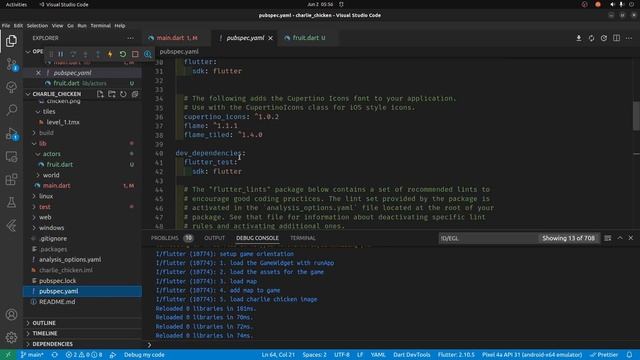Collapse all folders in explorer
Viewport: 640px width, 360px height.
(135, 94)
